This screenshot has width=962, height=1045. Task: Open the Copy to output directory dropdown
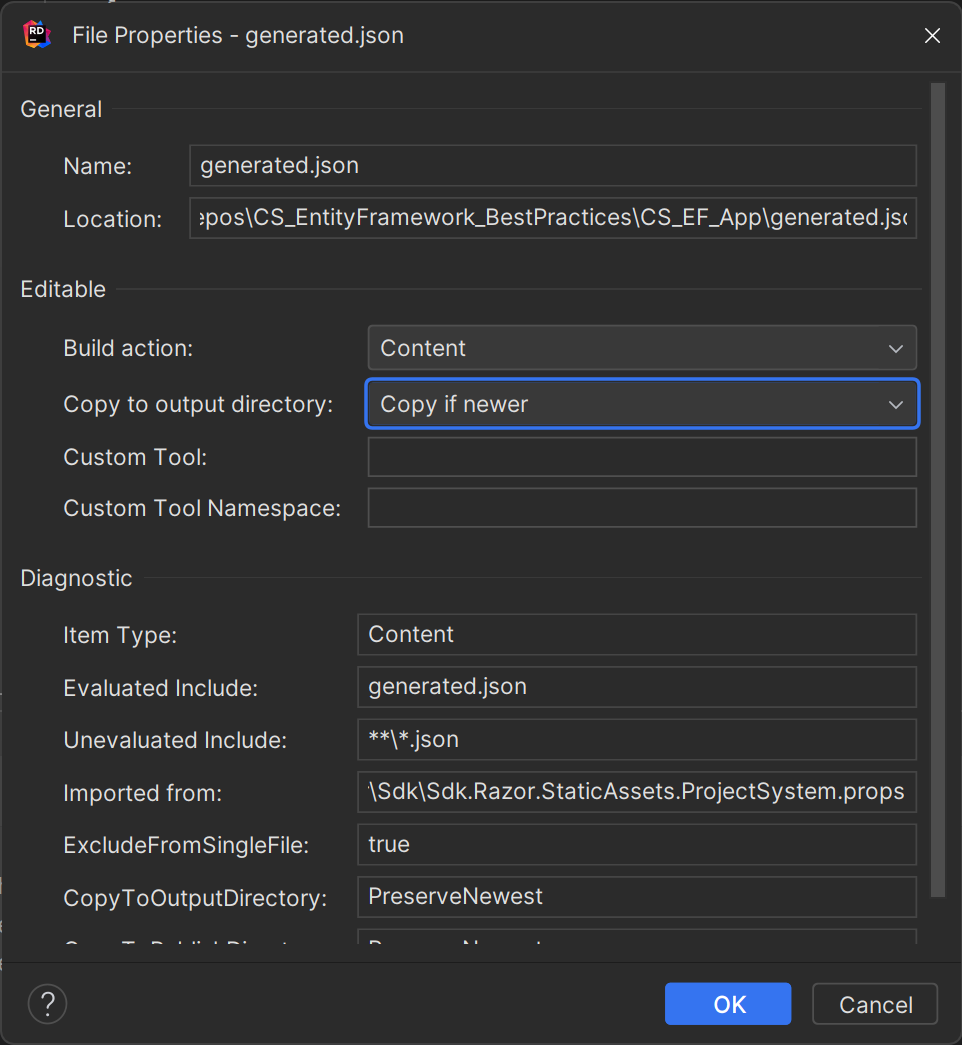(641, 405)
